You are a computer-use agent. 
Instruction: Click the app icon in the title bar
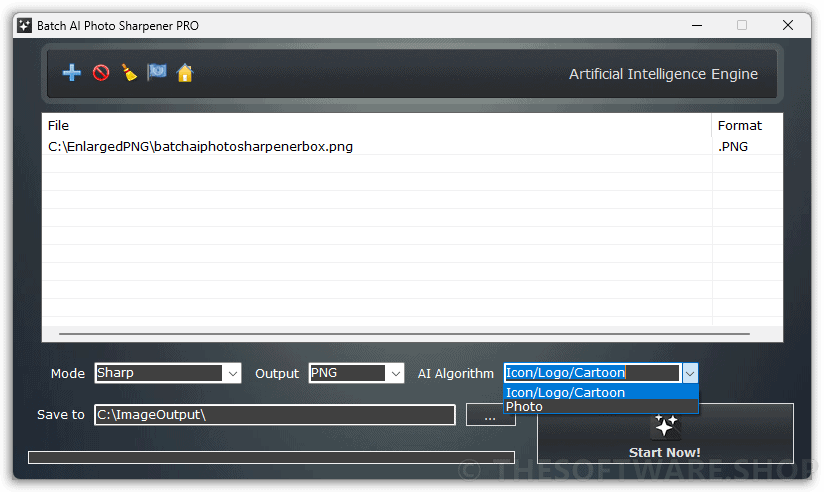coord(24,25)
